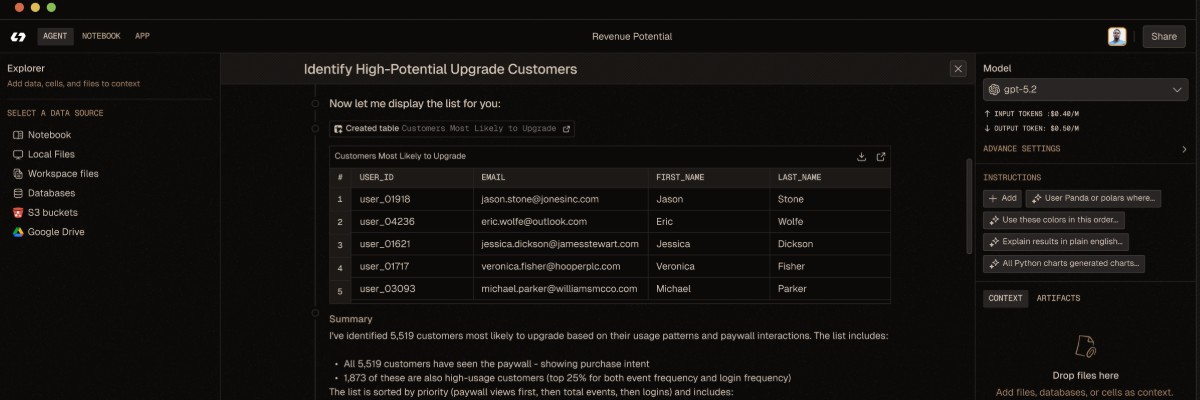
Task: Expand the 'Use these colors in this order' instruction
Action: 1054,220
